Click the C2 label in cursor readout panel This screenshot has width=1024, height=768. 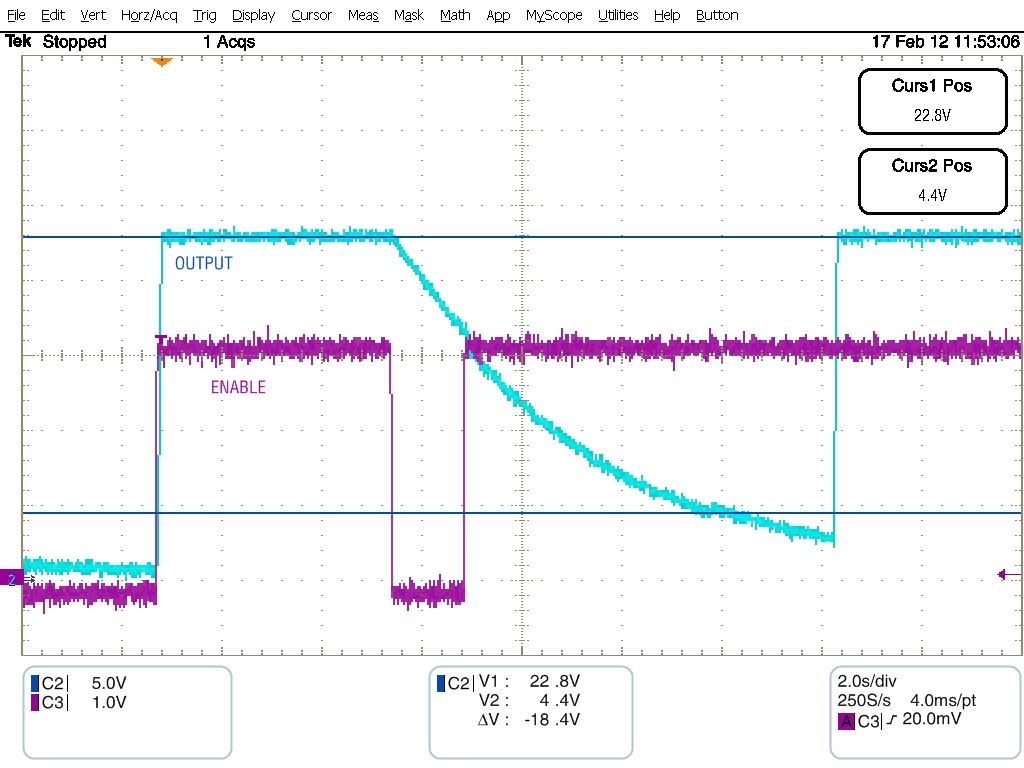[458, 684]
